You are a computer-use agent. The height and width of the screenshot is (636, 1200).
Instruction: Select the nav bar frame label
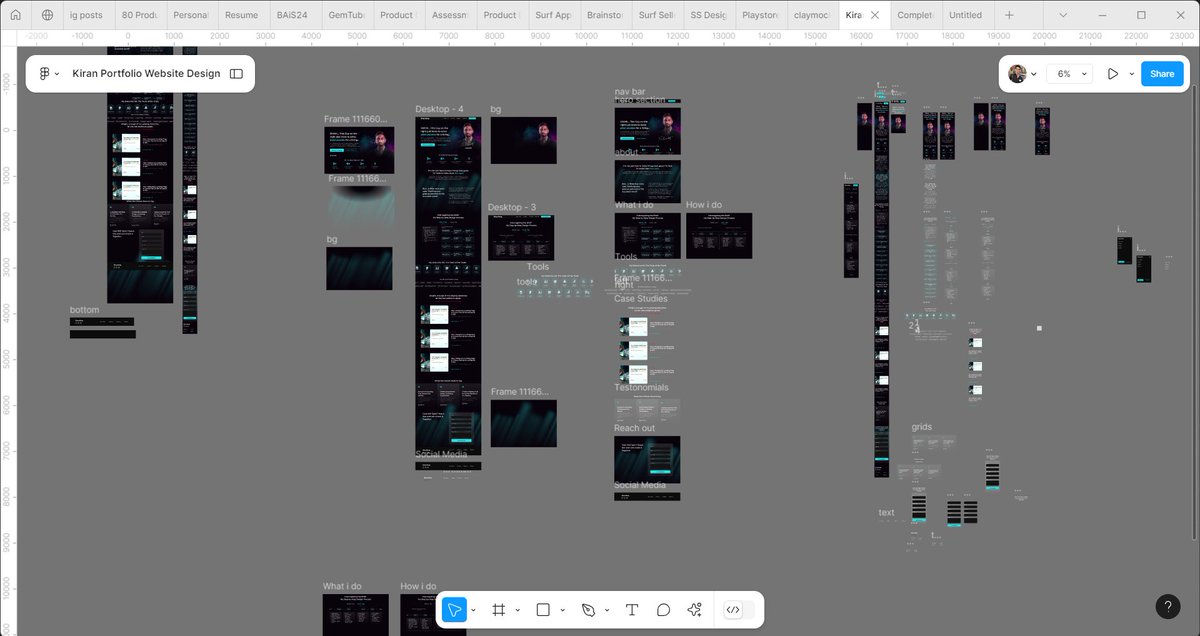pos(629,92)
